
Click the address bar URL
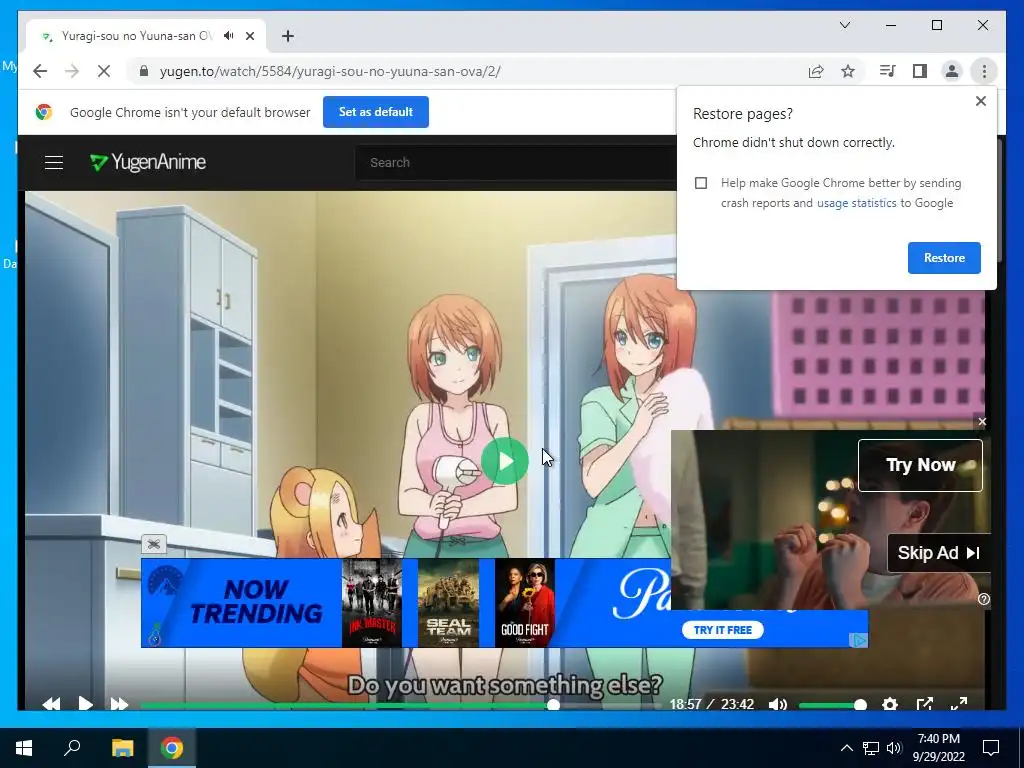pyautogui.click(x=330, y=71)
